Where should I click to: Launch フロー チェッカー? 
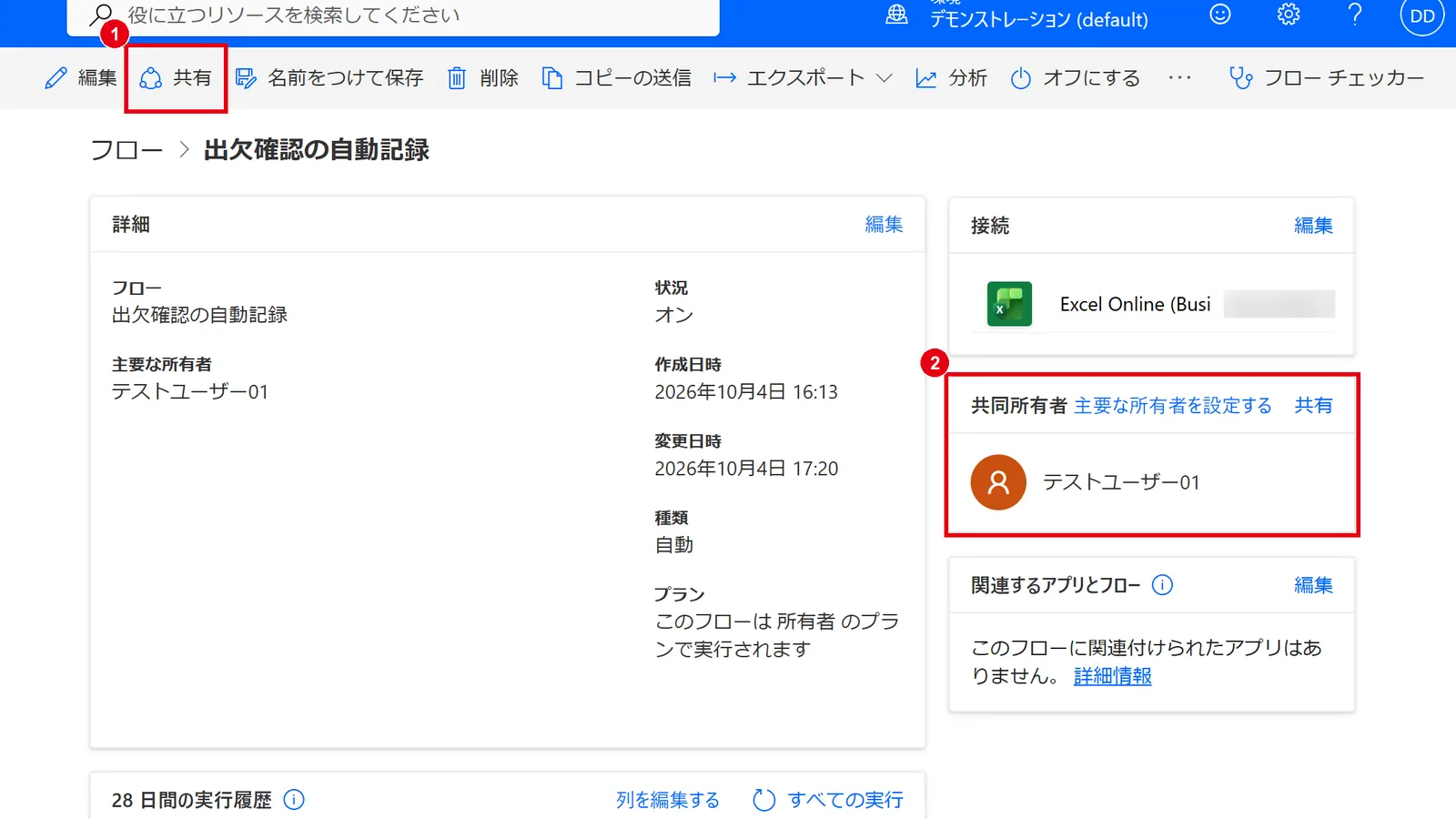[1326, 78]
